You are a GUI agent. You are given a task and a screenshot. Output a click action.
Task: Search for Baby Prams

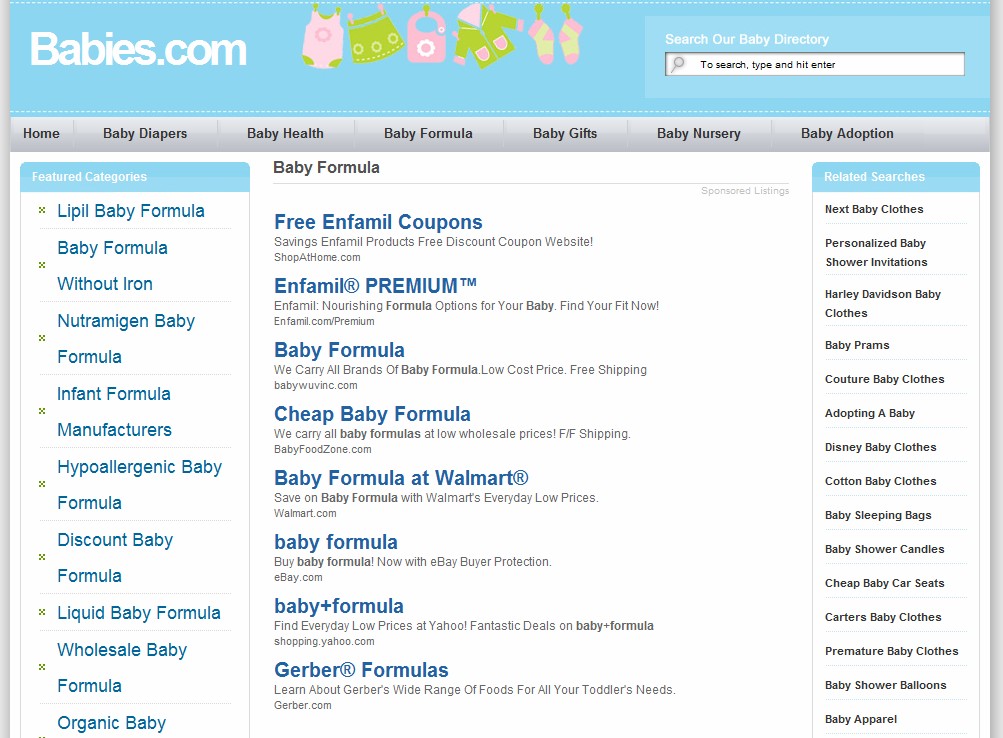[x=857, y=345]
